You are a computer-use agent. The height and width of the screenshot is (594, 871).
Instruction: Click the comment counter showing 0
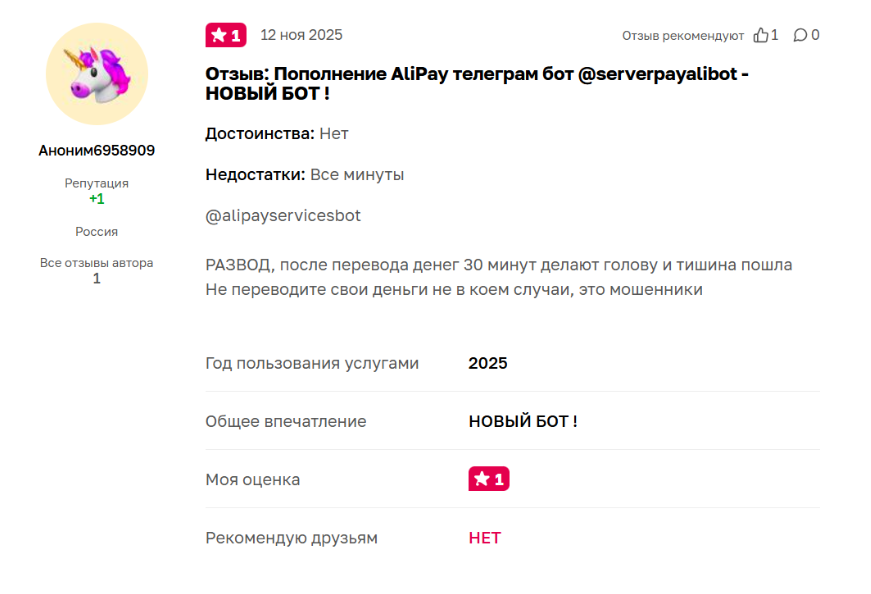coord(815,33)
